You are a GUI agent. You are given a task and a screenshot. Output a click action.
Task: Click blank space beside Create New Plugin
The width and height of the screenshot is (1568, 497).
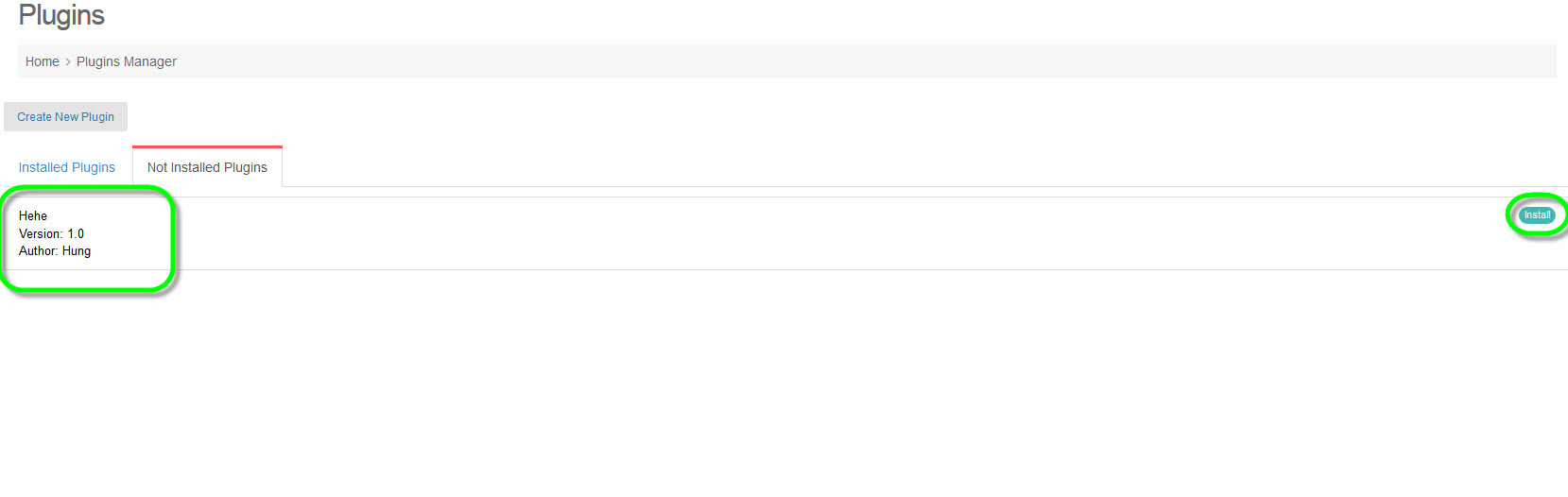(x=567, y=117)
